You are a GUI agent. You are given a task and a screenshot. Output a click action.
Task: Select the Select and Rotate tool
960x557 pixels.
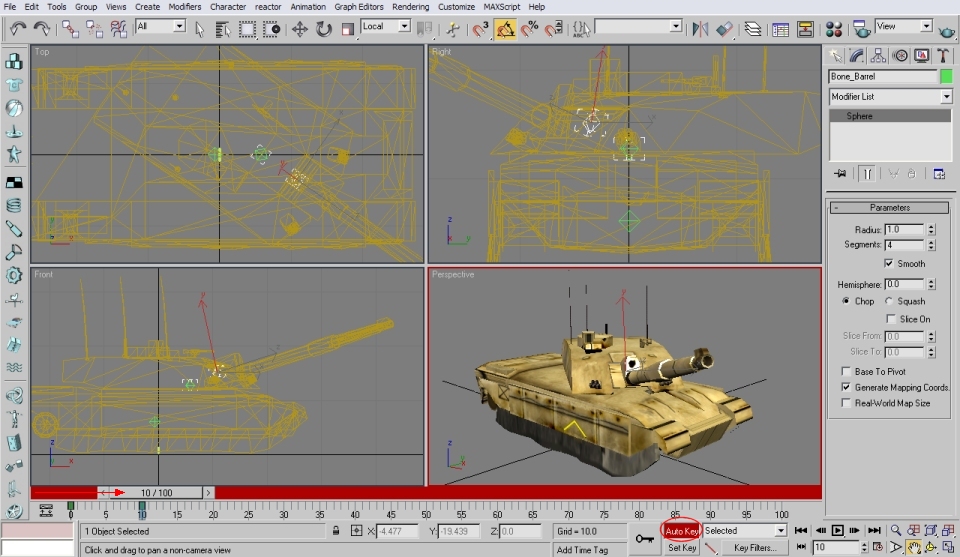click(324, 29)
